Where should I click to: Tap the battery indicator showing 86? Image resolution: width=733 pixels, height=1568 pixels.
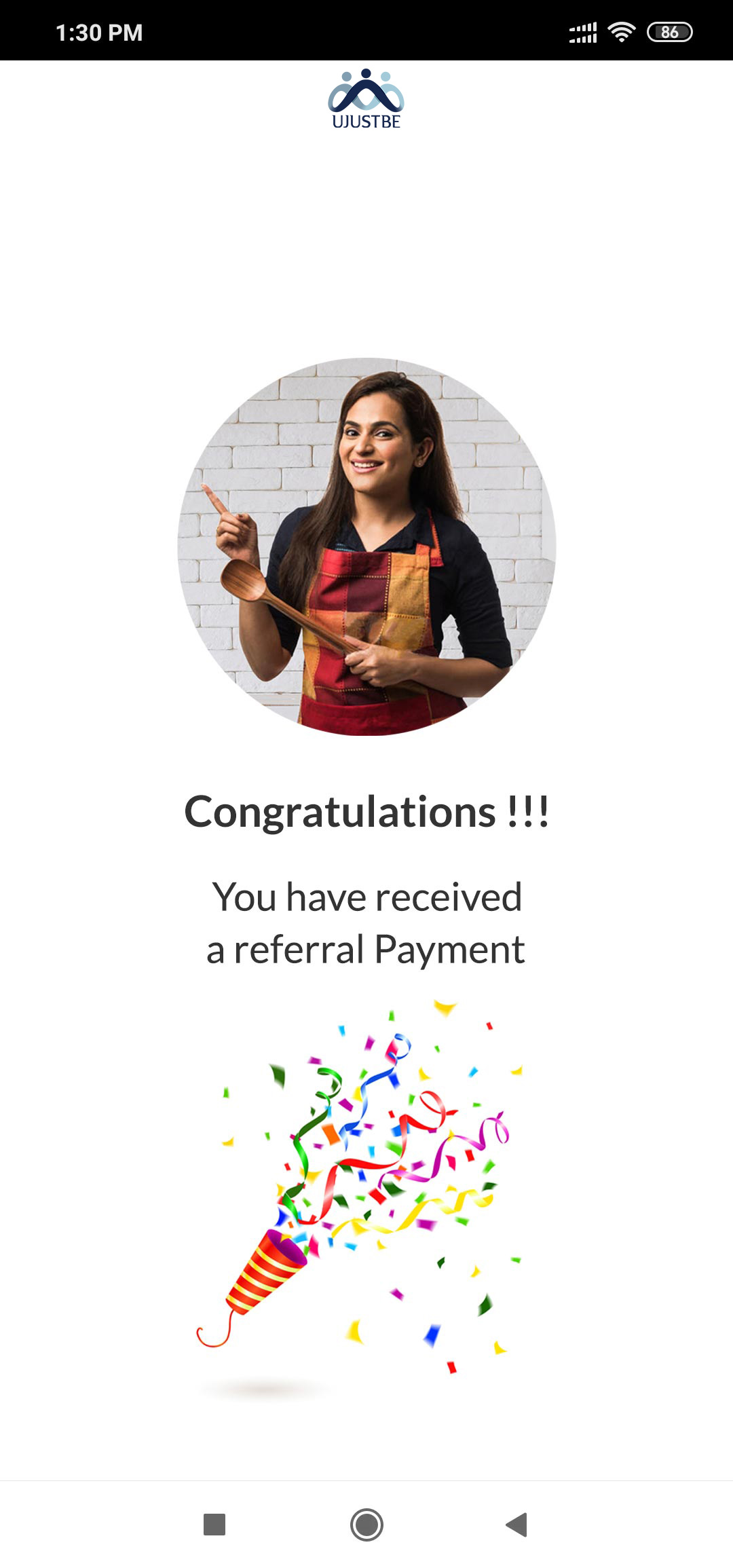669,32
